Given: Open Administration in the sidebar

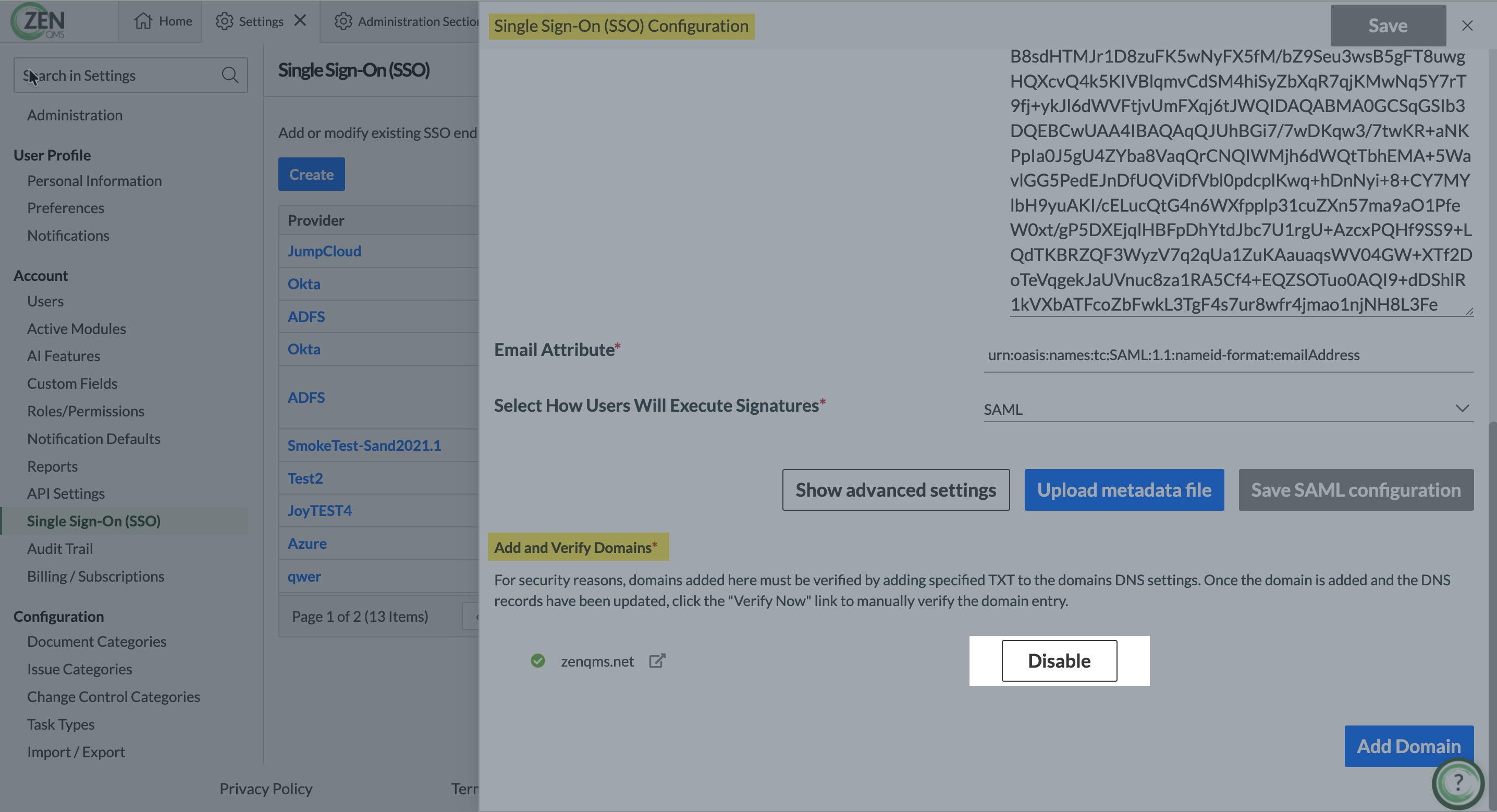Looking at the screenshot, I should (x=75, y=115).
